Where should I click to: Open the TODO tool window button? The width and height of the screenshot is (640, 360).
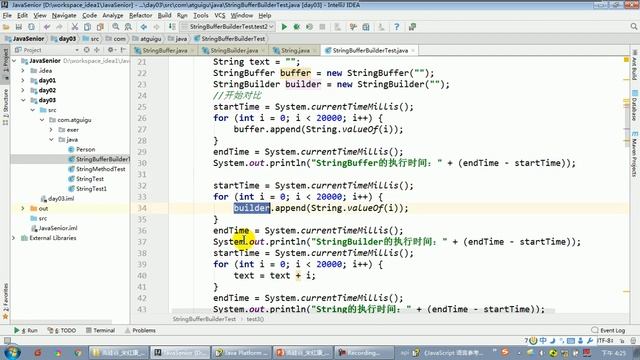[62, 330]
